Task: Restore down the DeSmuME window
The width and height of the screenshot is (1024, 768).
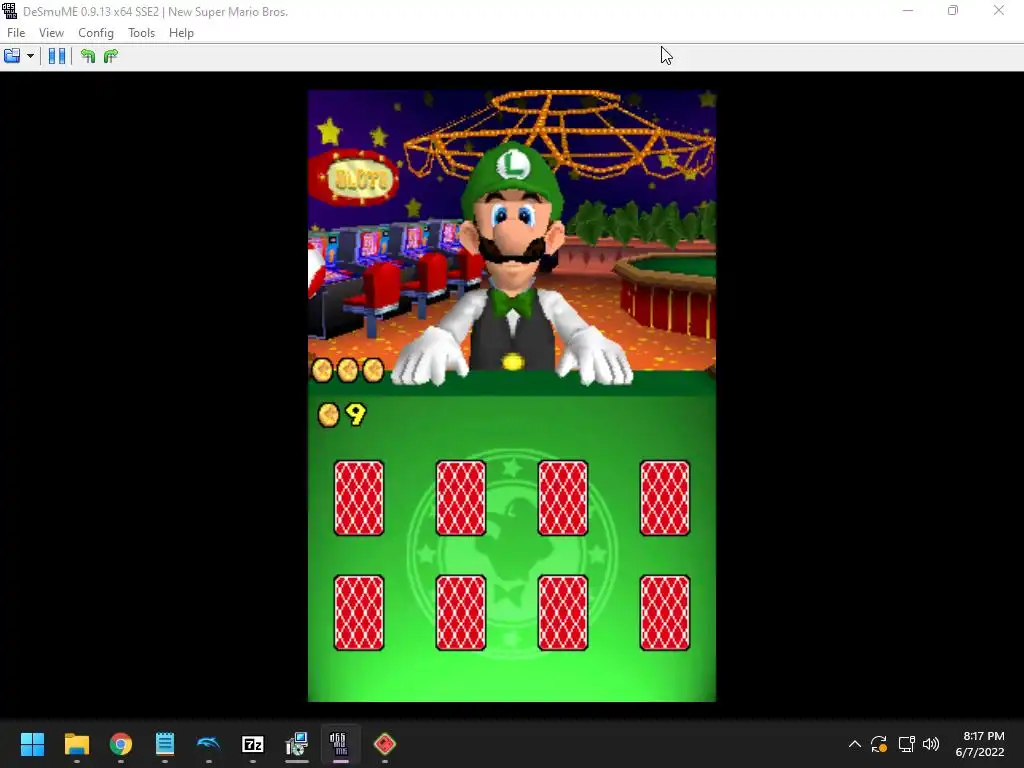Action: pyautogui.click(x=953, y=10)
